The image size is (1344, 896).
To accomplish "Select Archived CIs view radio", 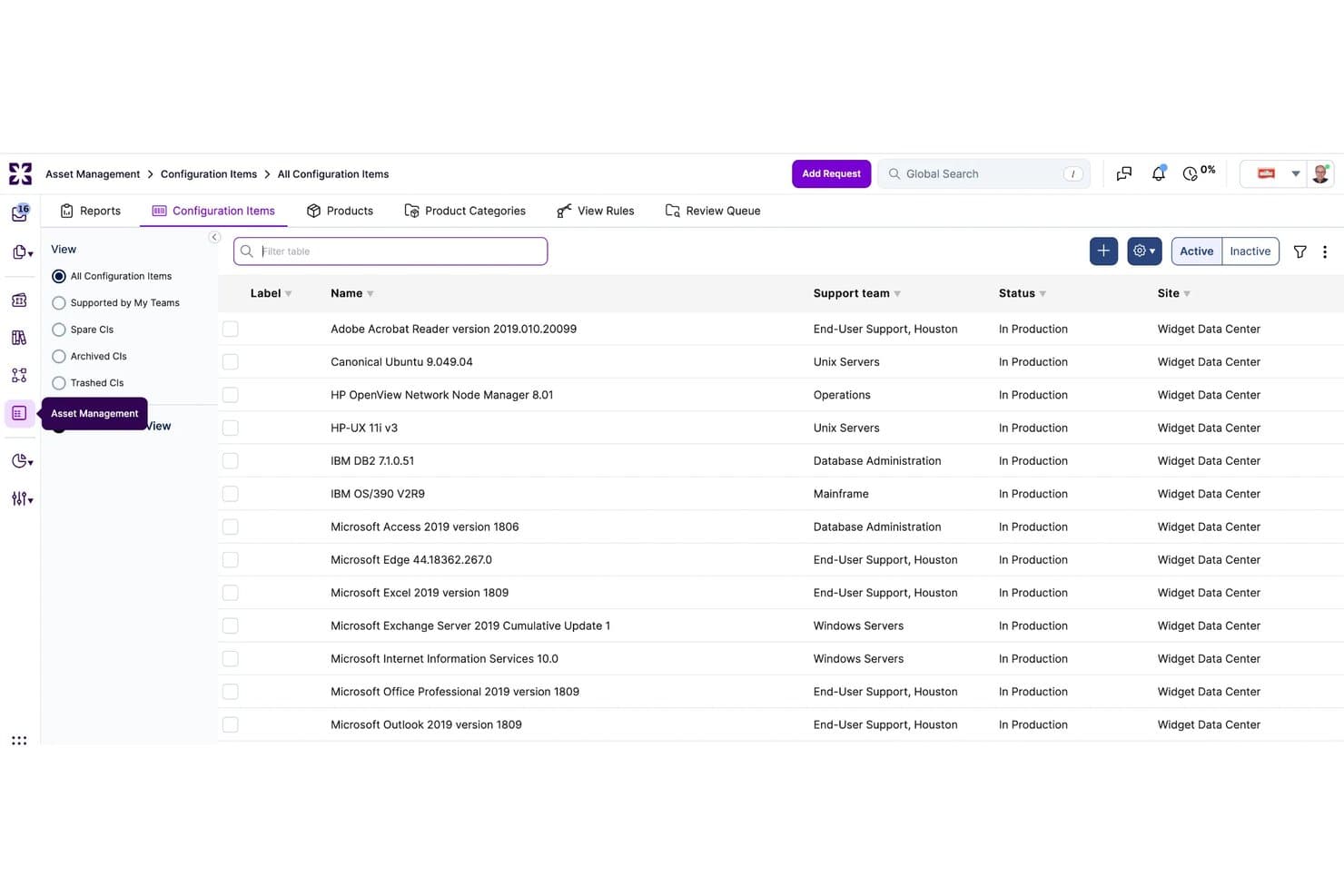I will [x=59, y=357].
